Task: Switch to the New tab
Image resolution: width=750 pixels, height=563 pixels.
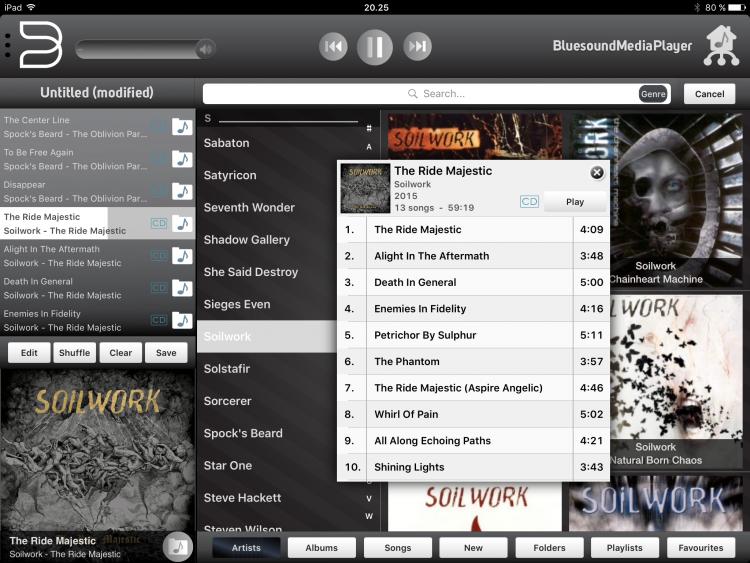Action: (473, 548)
